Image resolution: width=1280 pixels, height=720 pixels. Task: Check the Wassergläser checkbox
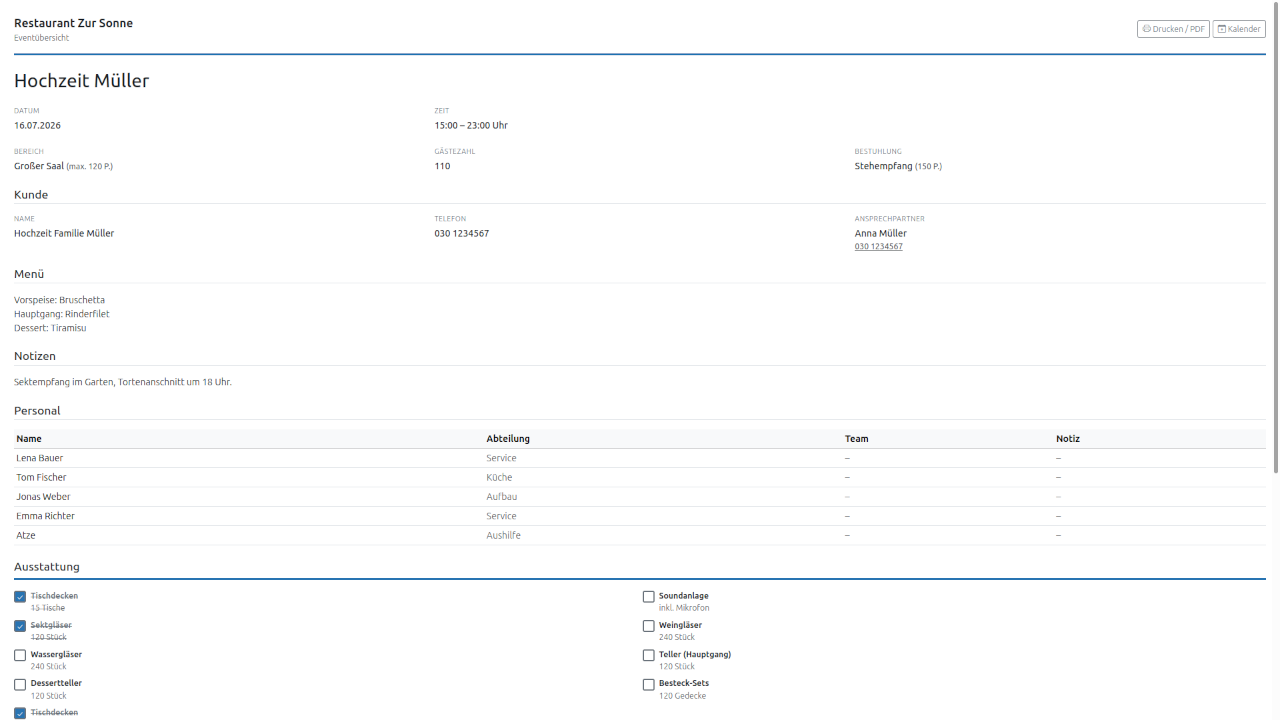(x=20, y=655)
